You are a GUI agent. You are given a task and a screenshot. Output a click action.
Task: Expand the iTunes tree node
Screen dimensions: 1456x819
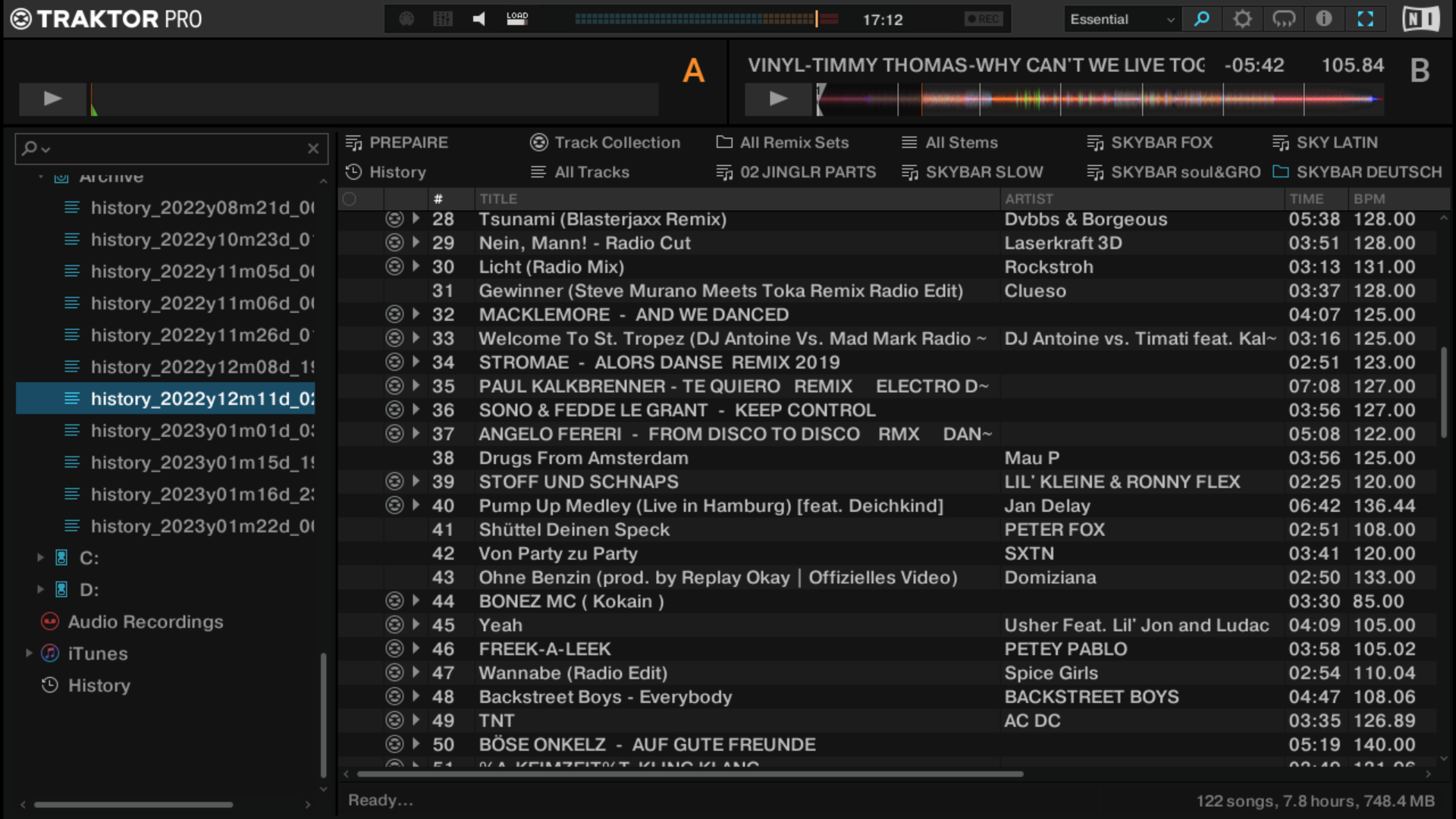click(29, 653)
